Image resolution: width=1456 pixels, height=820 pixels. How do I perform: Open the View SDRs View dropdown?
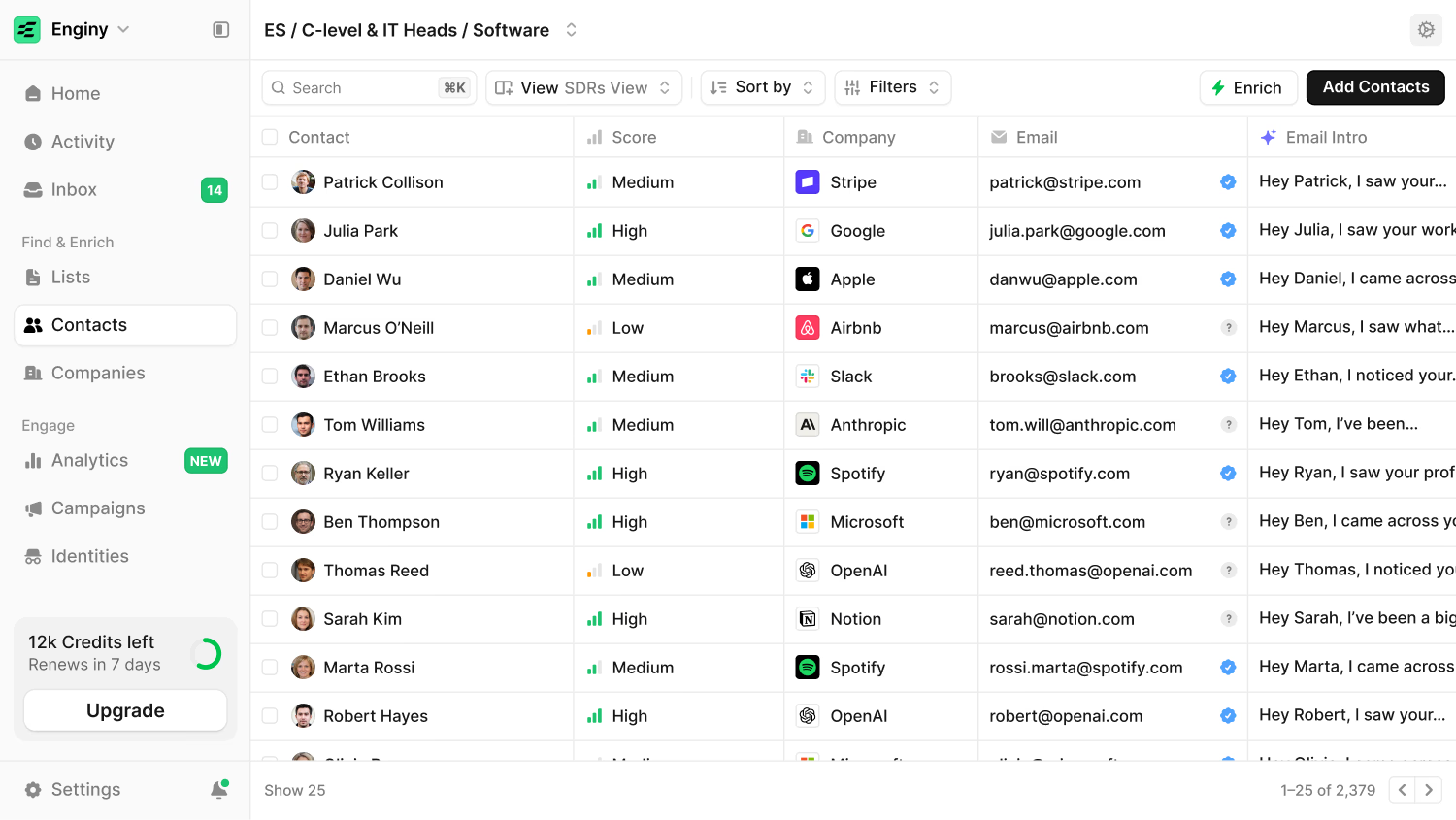pos(583,88)
